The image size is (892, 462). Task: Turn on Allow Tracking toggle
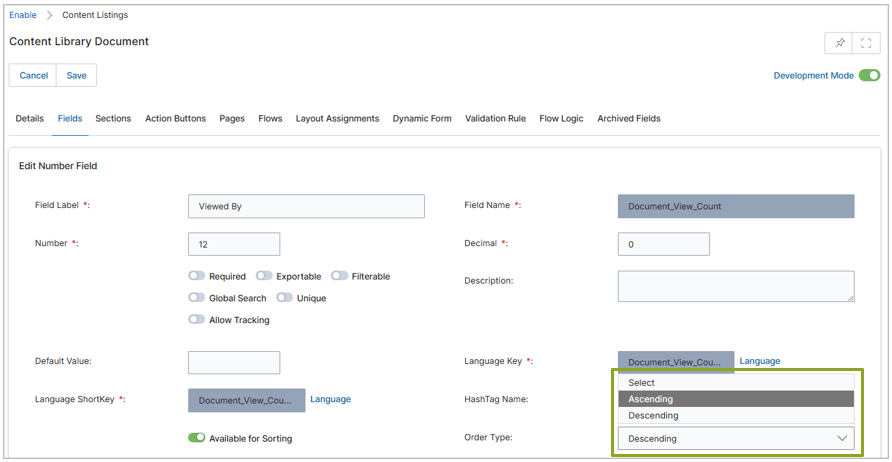click(197, 319)
